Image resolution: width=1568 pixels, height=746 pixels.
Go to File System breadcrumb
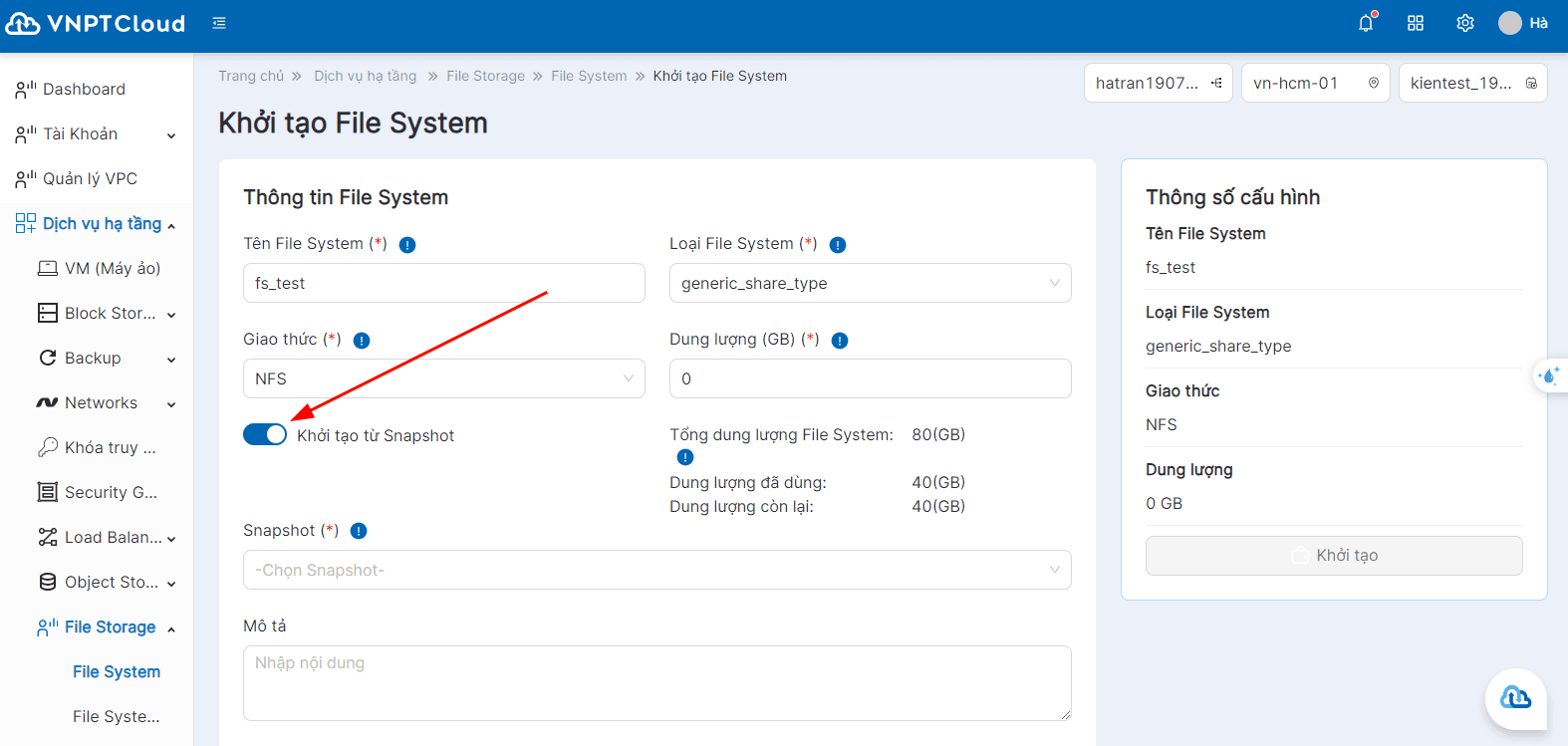click(x=589, y=76)
